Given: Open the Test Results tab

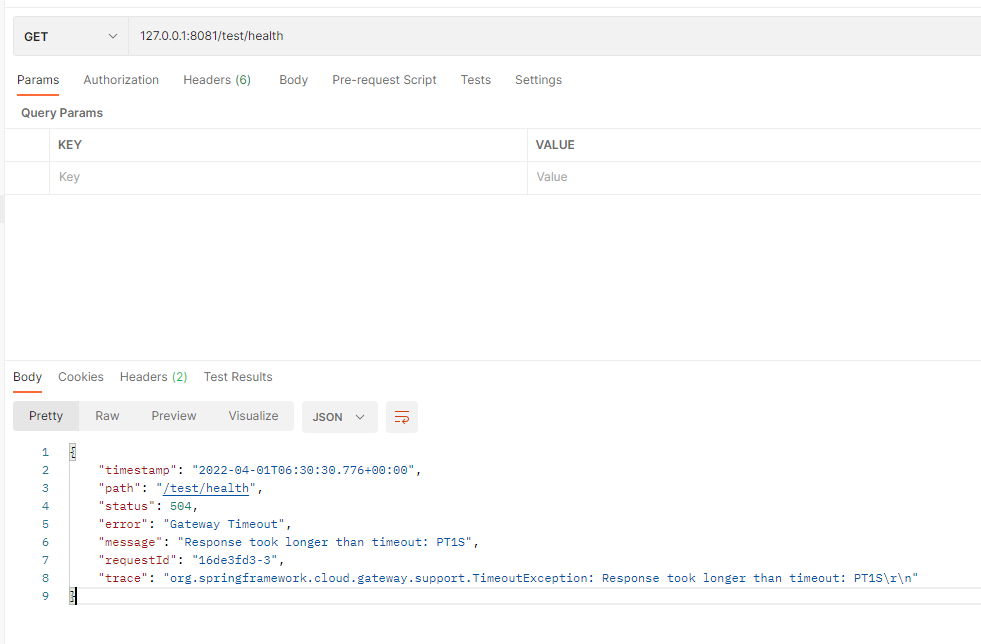Looking at the screenshot, I should tap(238, 377).
